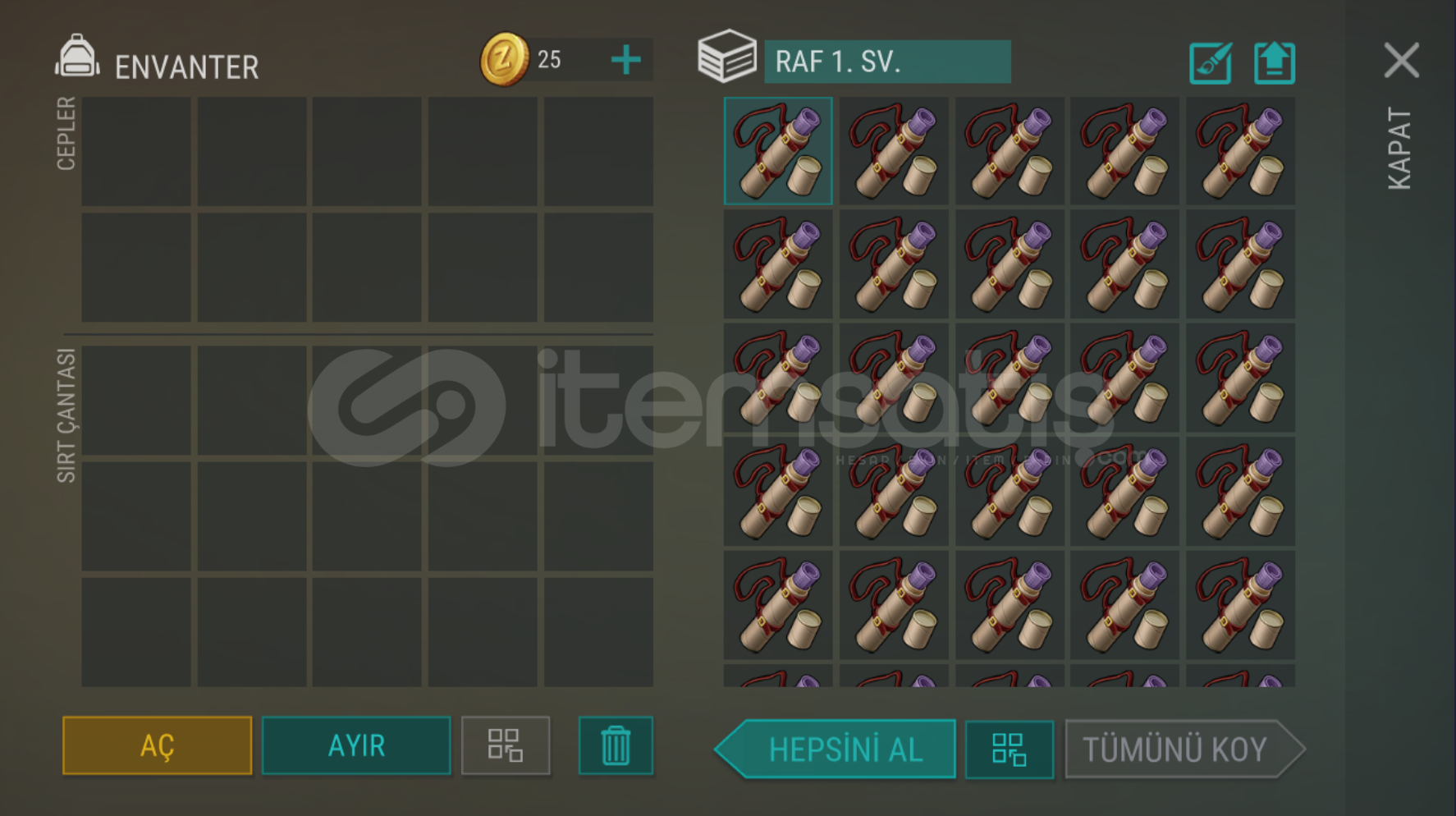Delete the item with the trash can icon
Viewport: 1456px width, 816px height.
coord(616,745)
